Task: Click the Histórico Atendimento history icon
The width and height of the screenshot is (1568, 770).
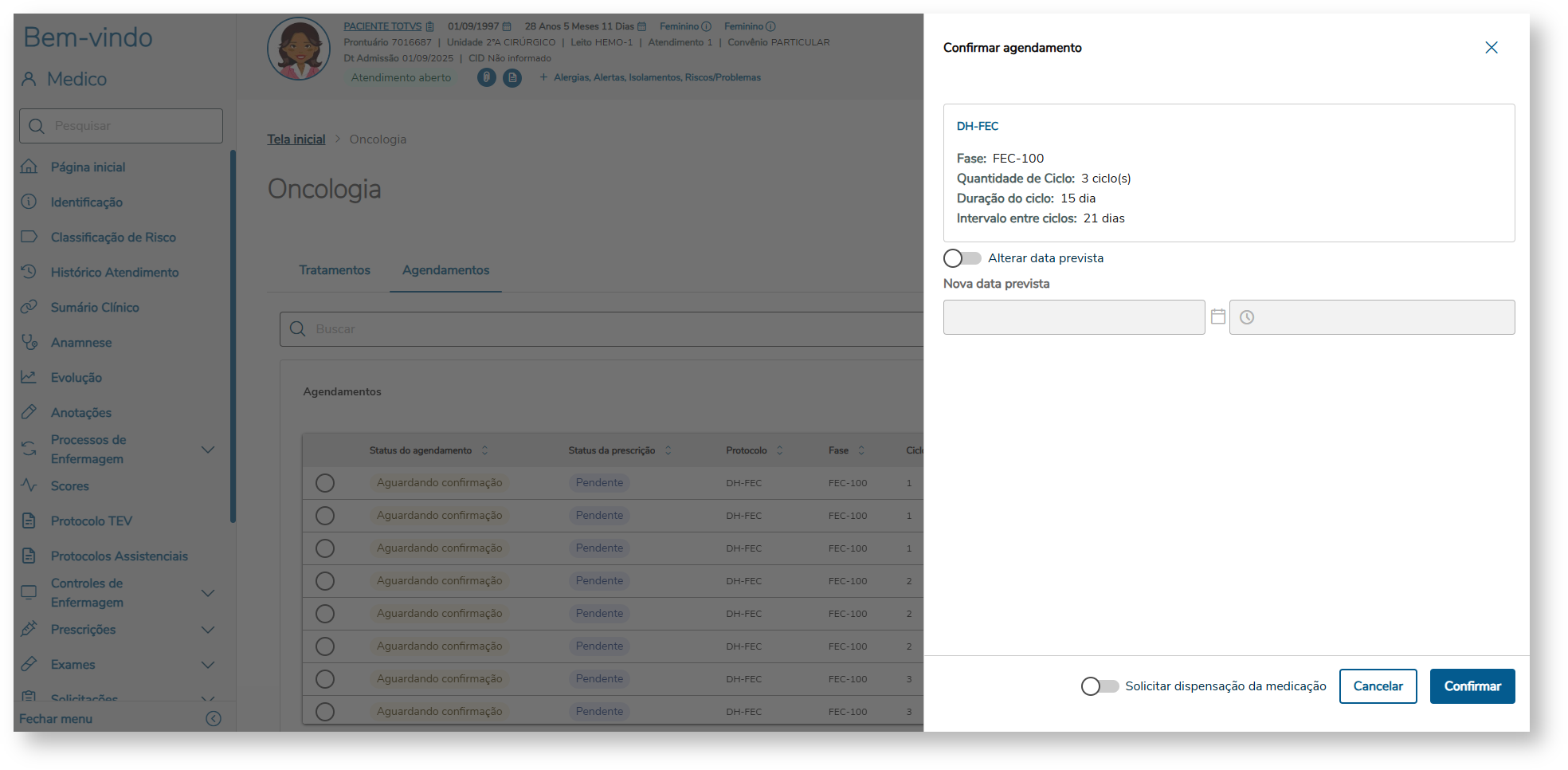Action: (29, 272)
